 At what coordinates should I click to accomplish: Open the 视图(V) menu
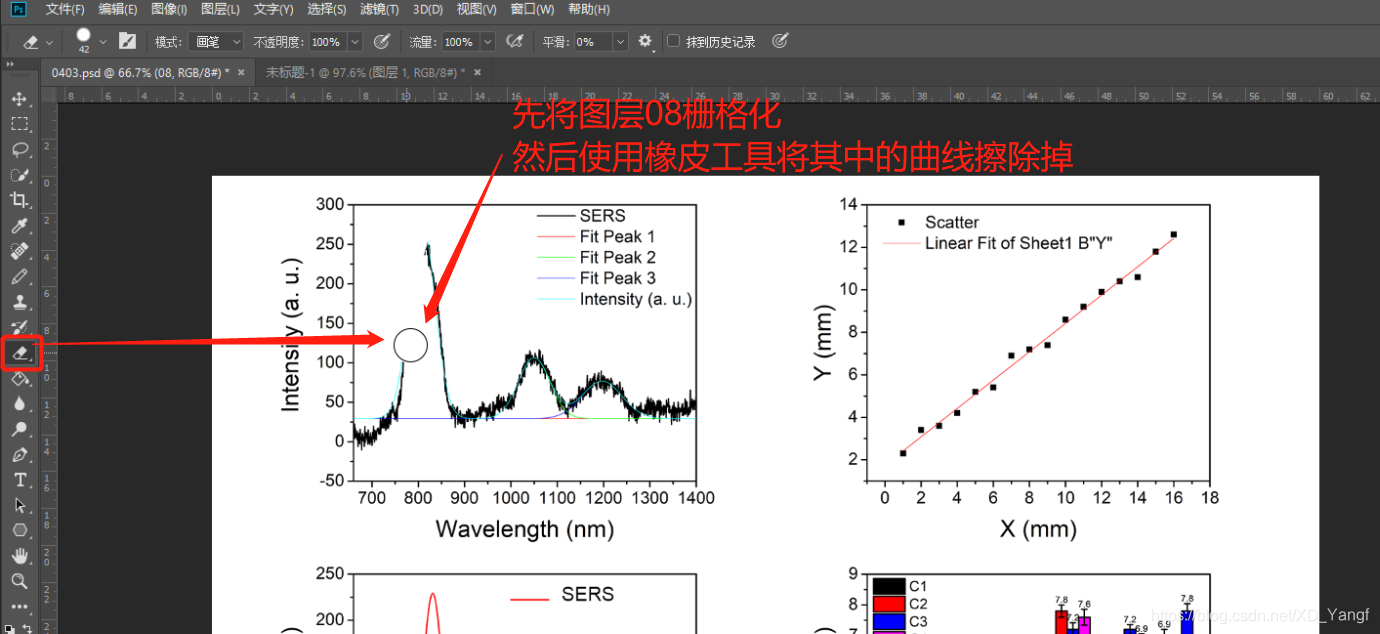pos(476,9)
